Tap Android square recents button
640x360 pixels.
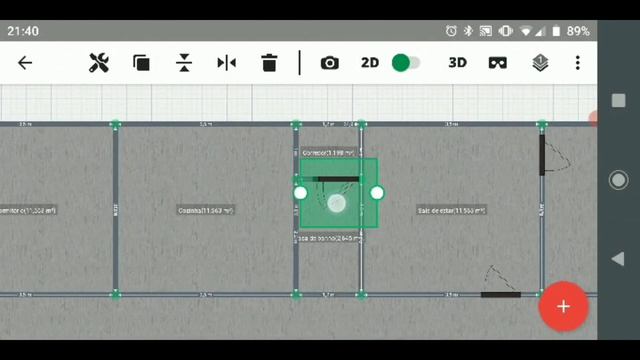point(618,100)
